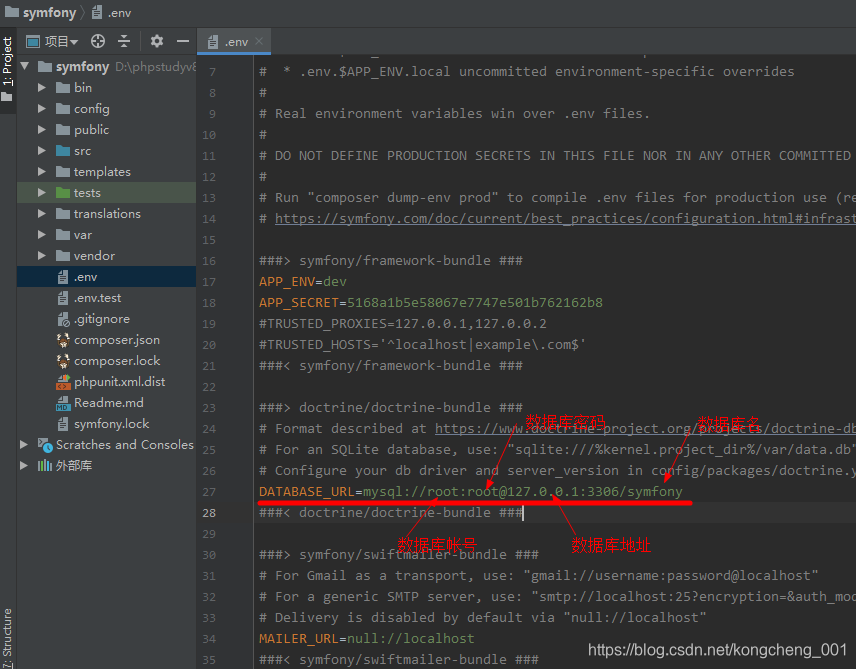The image size is (856, 669).
Task: Select the bin folder icon
Action: coord(63,87)
